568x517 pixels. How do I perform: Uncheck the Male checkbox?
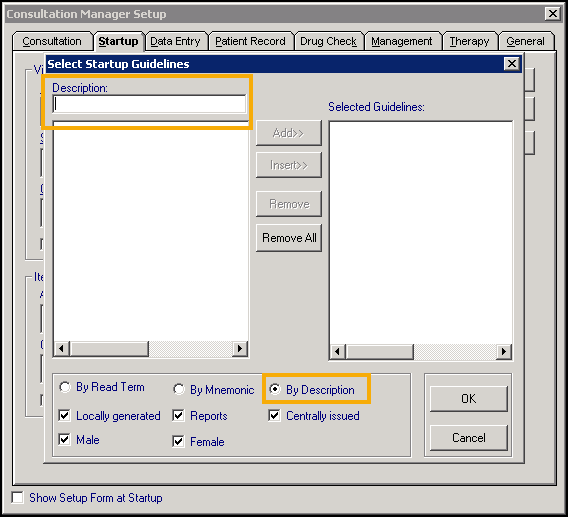tap(64, 440)
